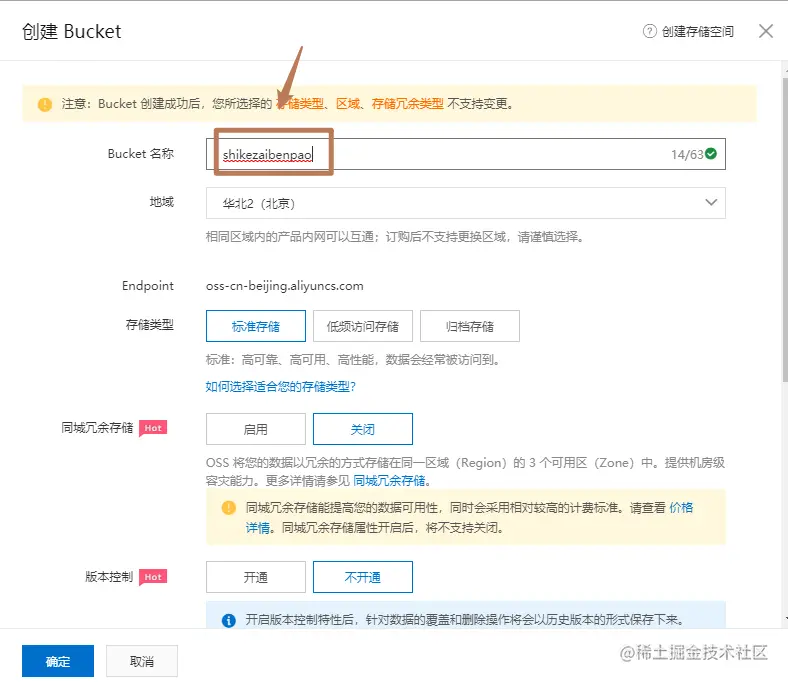The width and height of the screenshot is (788, 682).
Task: Select 开通 for 版本控制
Action: click(x=255, y=577)
